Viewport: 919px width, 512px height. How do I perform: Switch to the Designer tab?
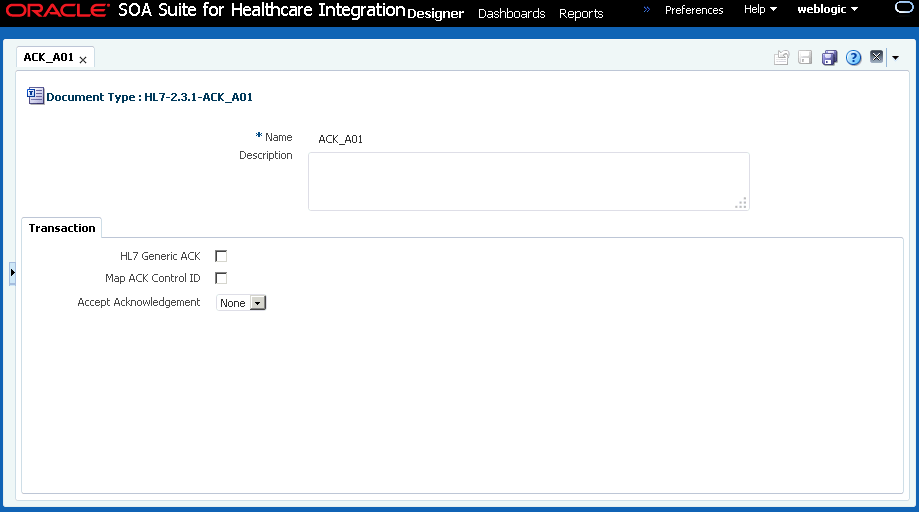click(435, 13)
